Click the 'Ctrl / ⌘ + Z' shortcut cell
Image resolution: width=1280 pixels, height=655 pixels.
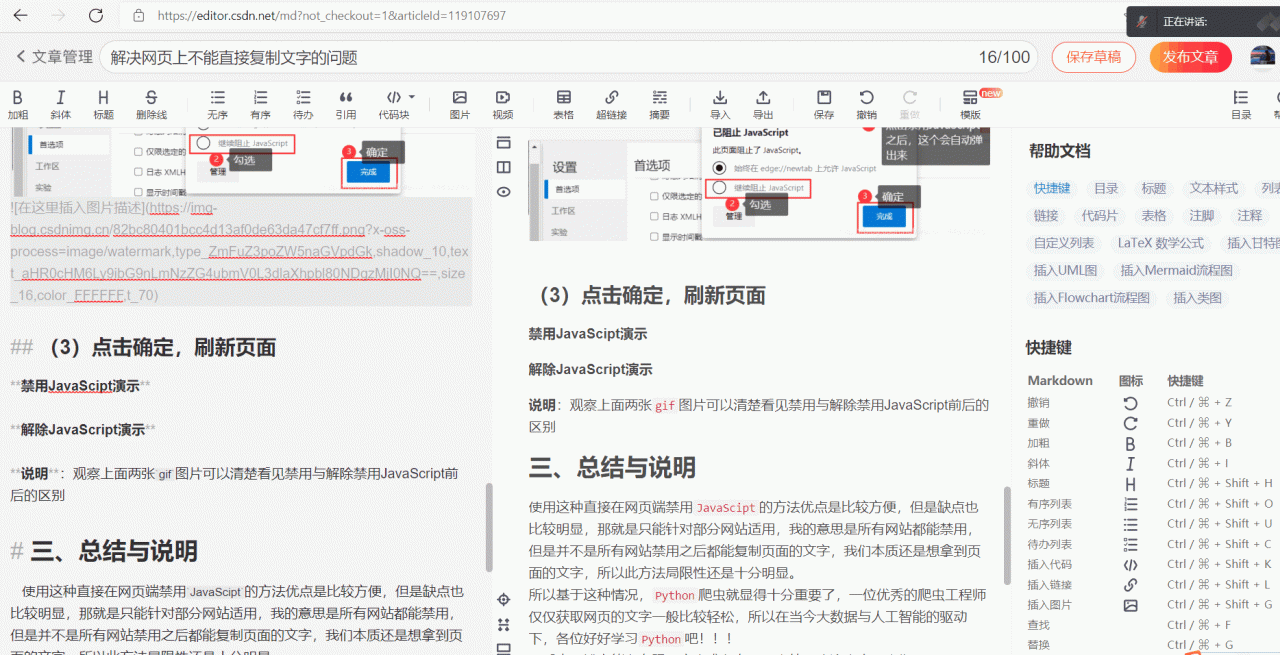click(x=1199, y=402)
